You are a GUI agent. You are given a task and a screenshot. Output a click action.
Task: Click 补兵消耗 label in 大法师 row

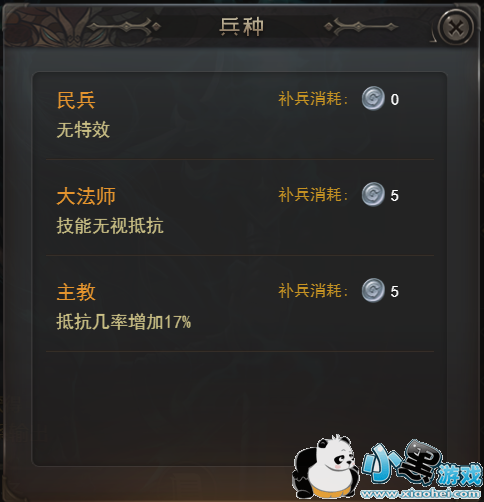[313, 195]
